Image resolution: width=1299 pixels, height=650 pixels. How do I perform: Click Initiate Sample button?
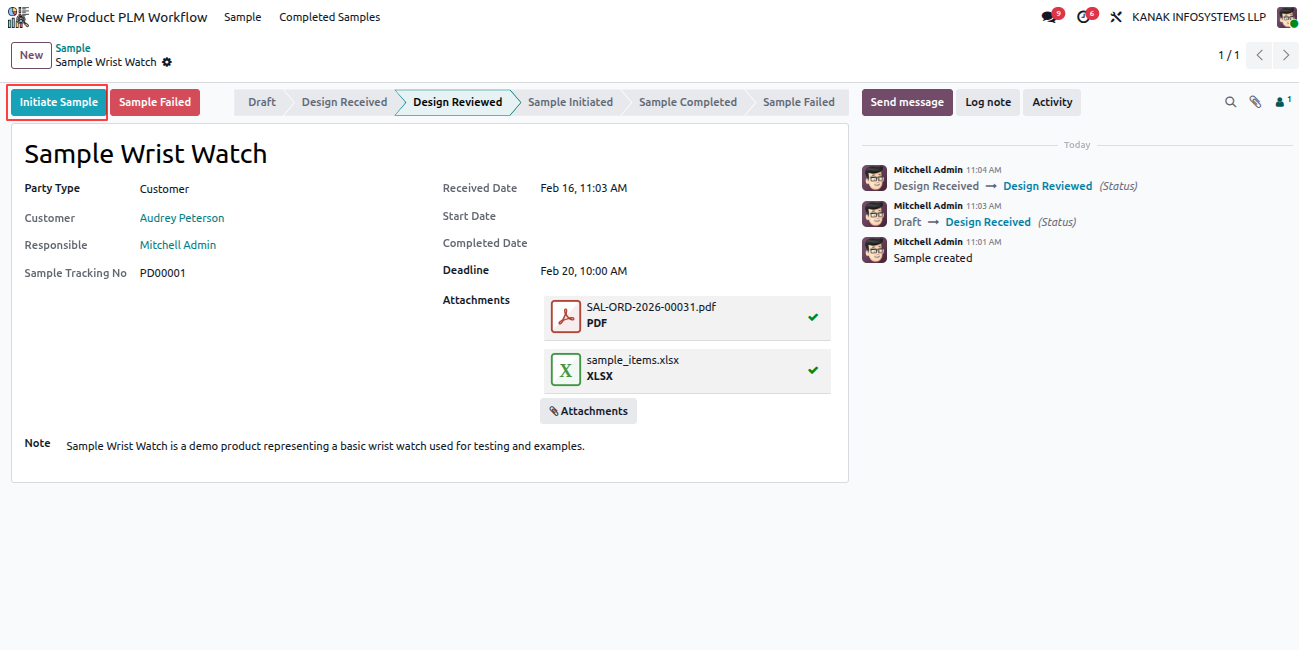59,102
